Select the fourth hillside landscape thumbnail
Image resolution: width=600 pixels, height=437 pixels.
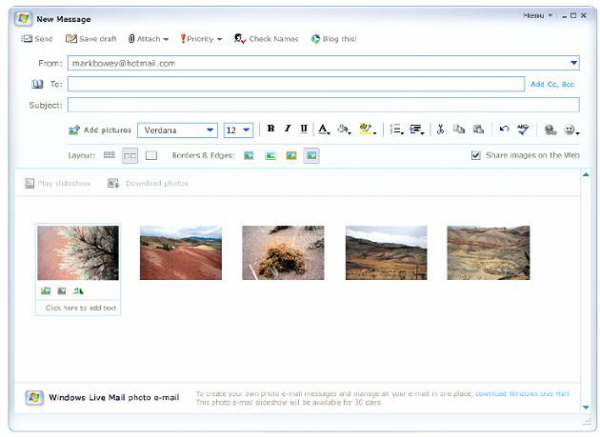386,253
